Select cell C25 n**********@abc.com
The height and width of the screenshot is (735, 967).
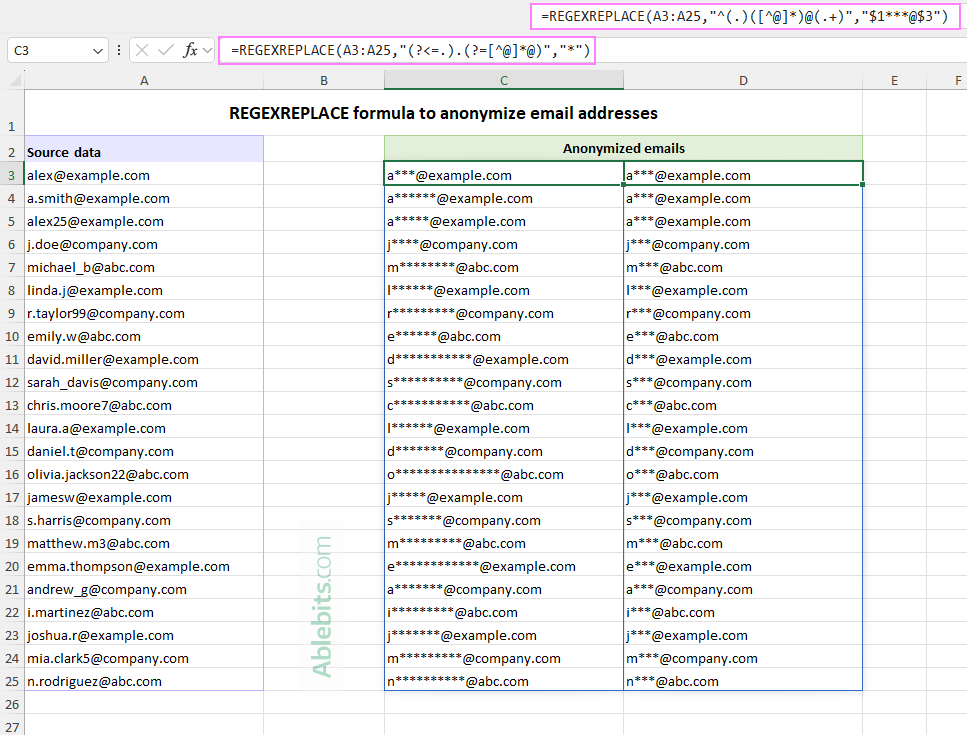click(504, 681)
